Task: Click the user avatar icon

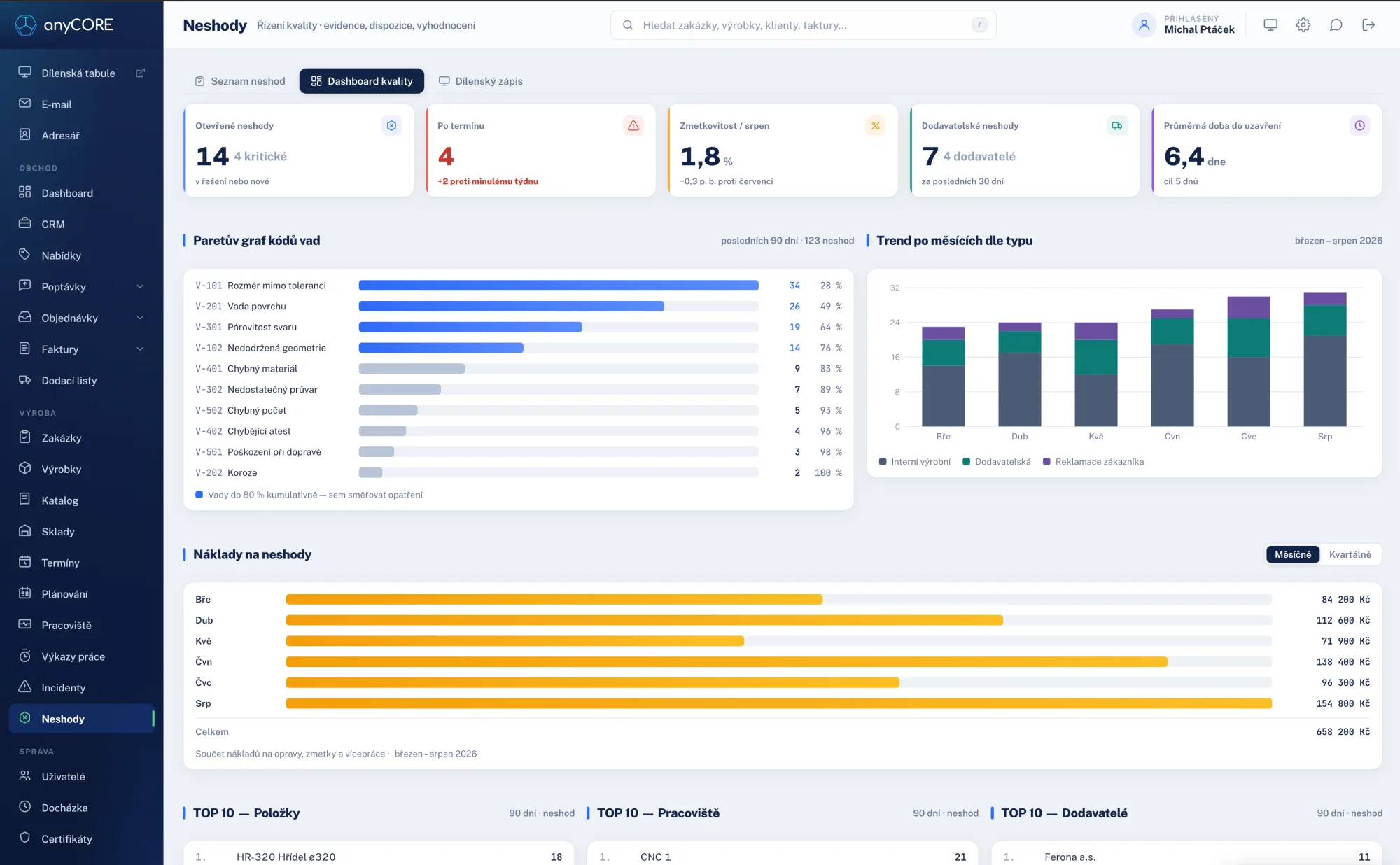Action: 1144,25
